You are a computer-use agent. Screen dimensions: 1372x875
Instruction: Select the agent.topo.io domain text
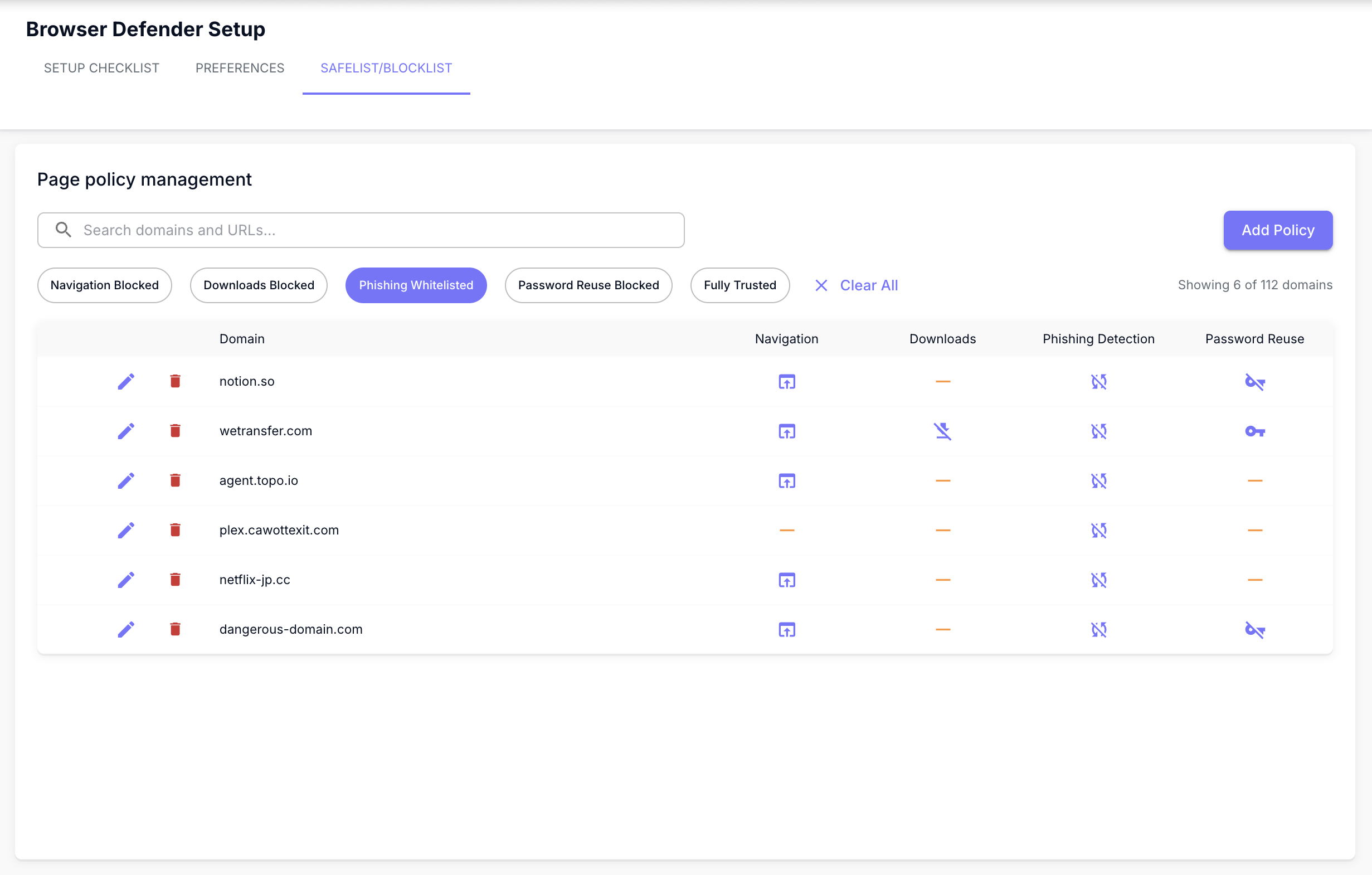click(259, 480)
